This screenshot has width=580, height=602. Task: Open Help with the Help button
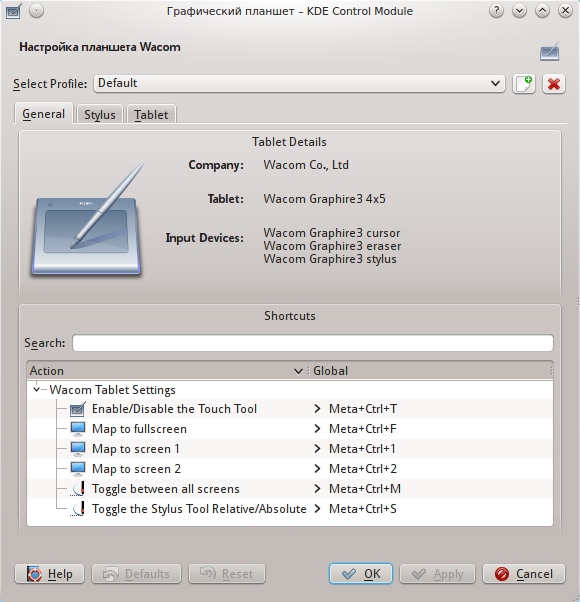click(x=49, y=574)
